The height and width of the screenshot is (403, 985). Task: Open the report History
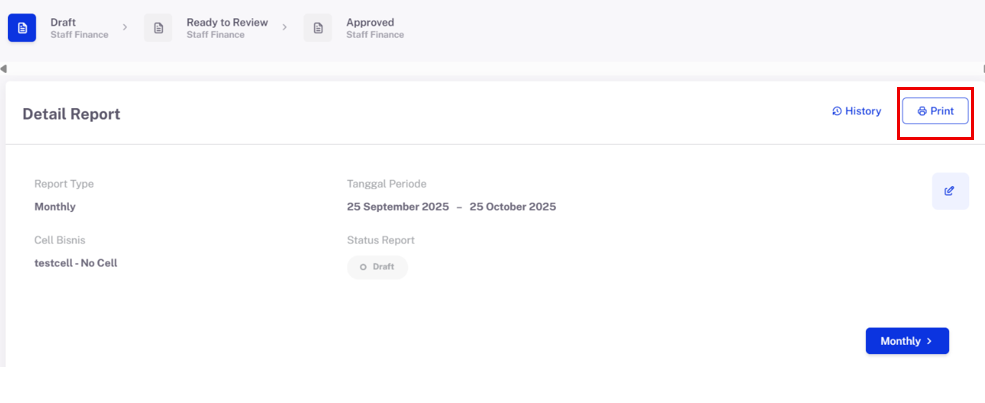857,111
